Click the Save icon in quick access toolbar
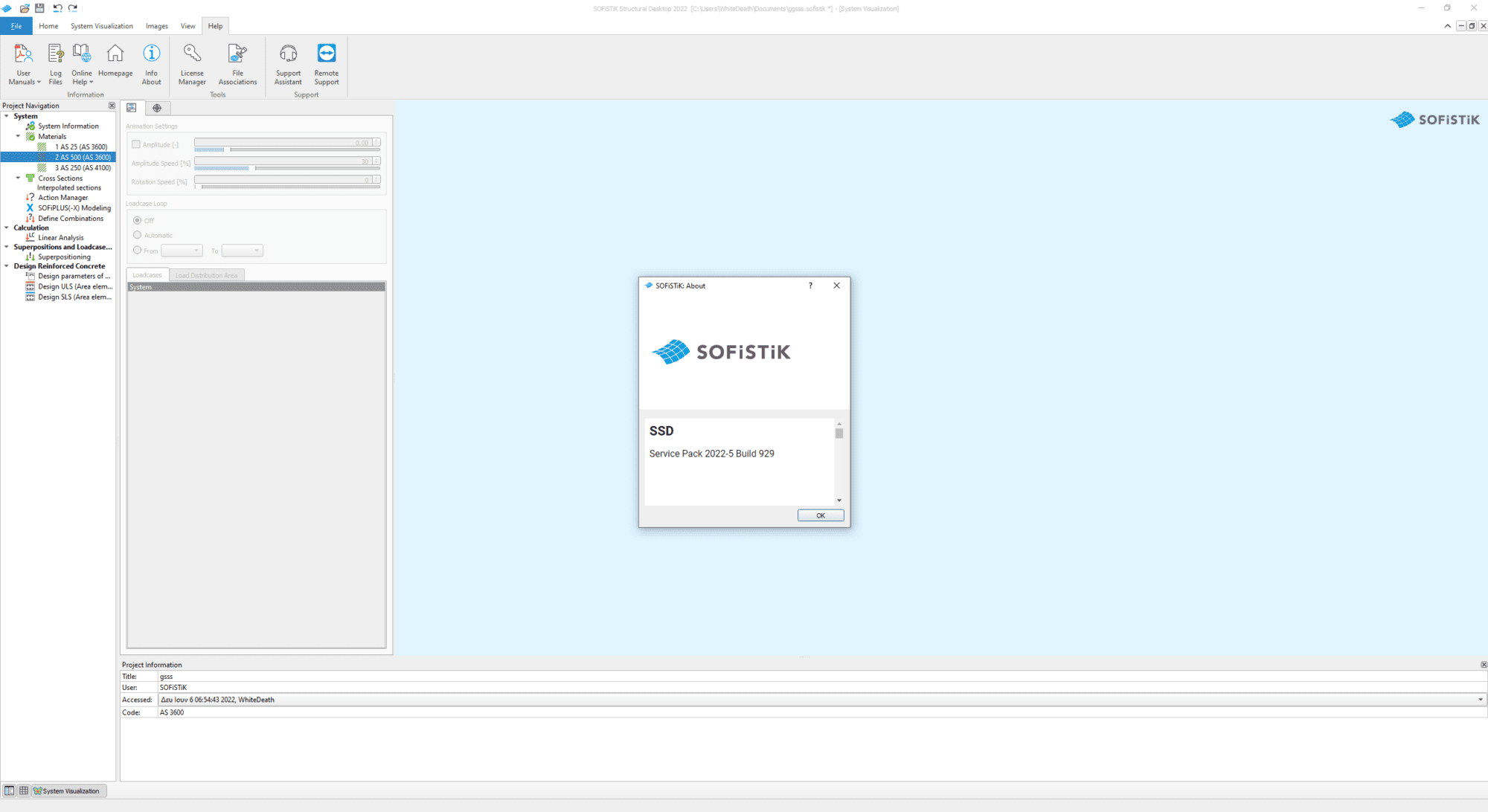This screenshot has height=812, width=1488. pos(40,8)
